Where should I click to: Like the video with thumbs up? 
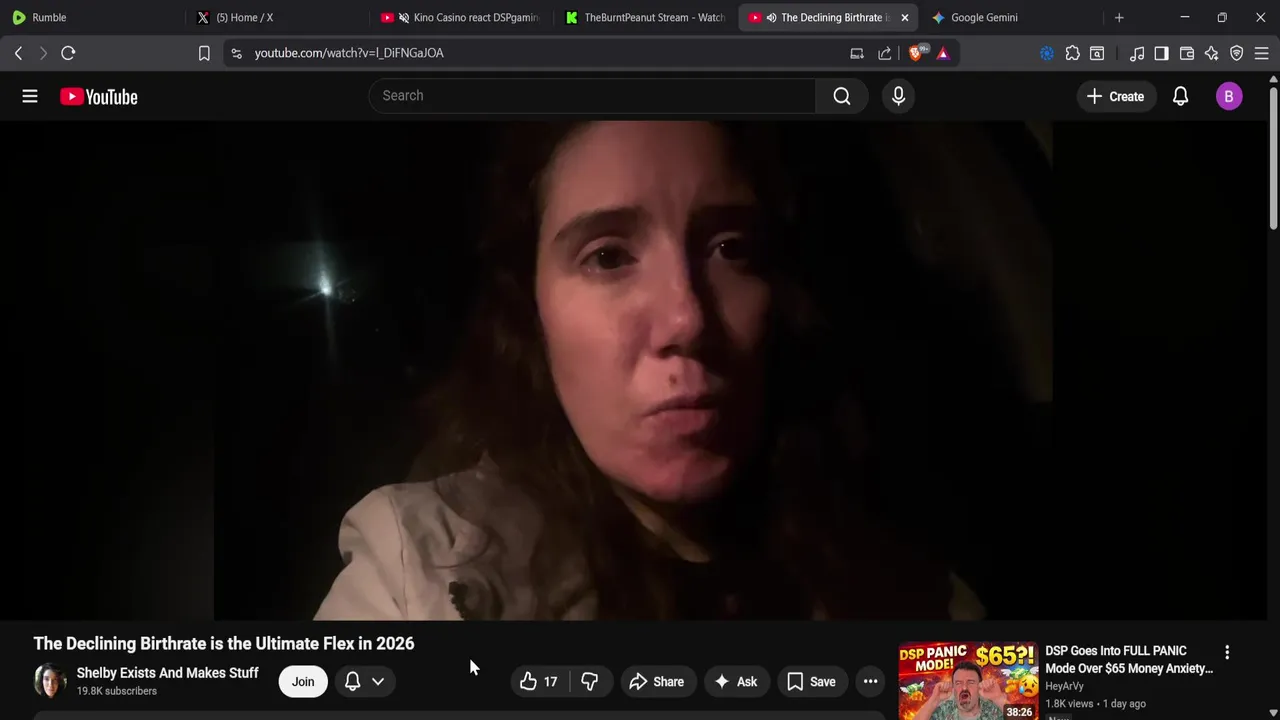[x=538, y=682]
